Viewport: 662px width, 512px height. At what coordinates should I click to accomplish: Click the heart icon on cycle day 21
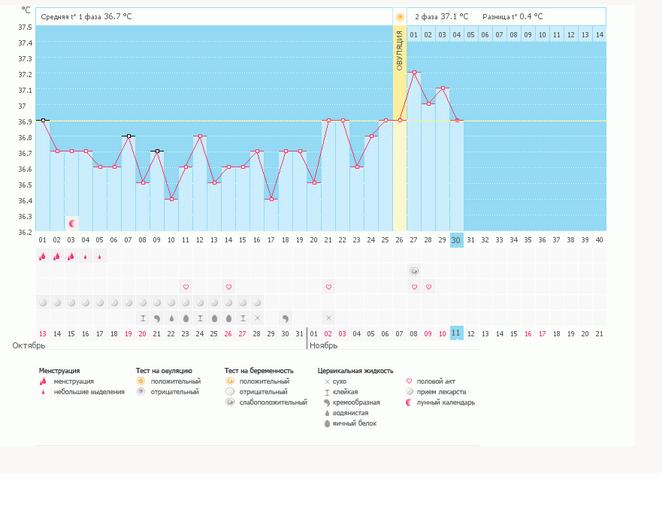pyautogui.click(x=328, y=287)
